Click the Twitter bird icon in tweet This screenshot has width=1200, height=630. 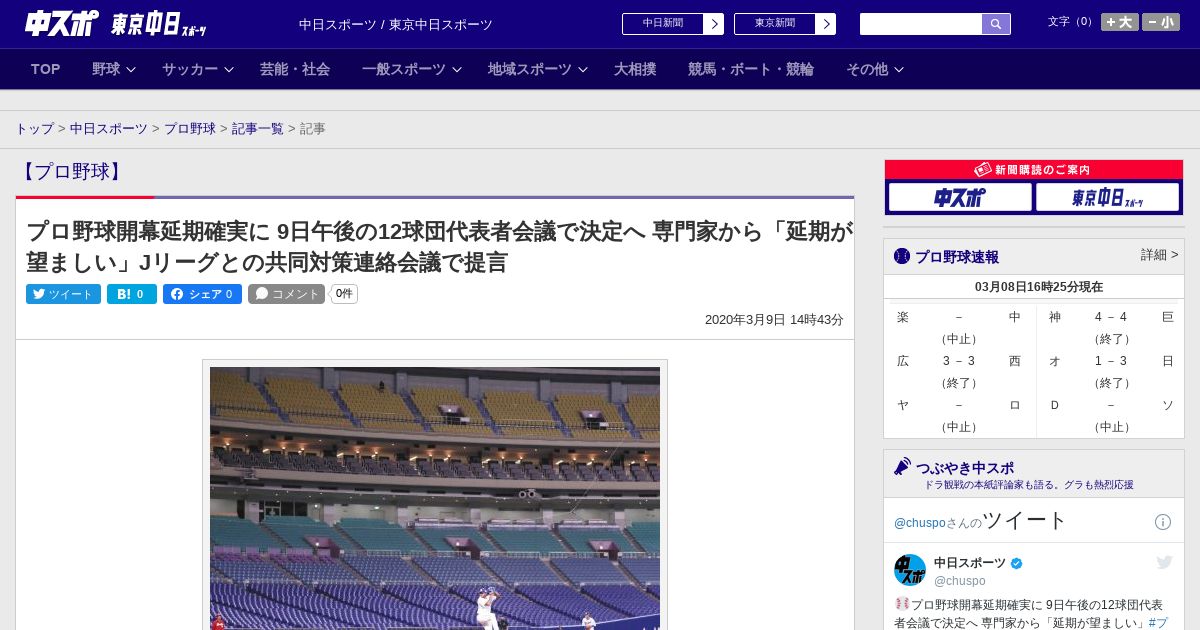[x=1164, y=563]
